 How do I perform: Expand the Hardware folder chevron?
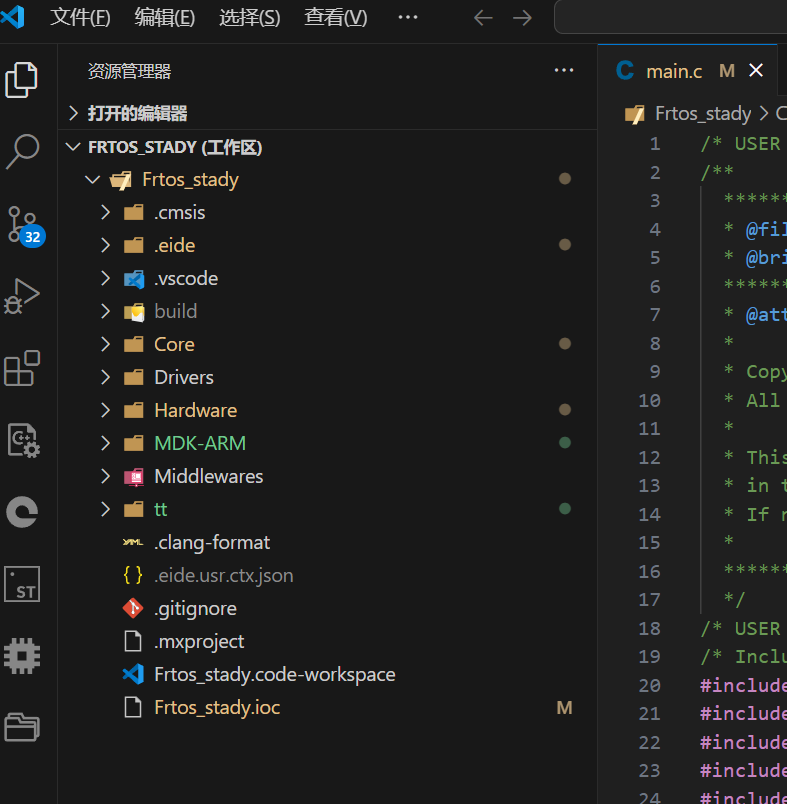tap(105, 410)
